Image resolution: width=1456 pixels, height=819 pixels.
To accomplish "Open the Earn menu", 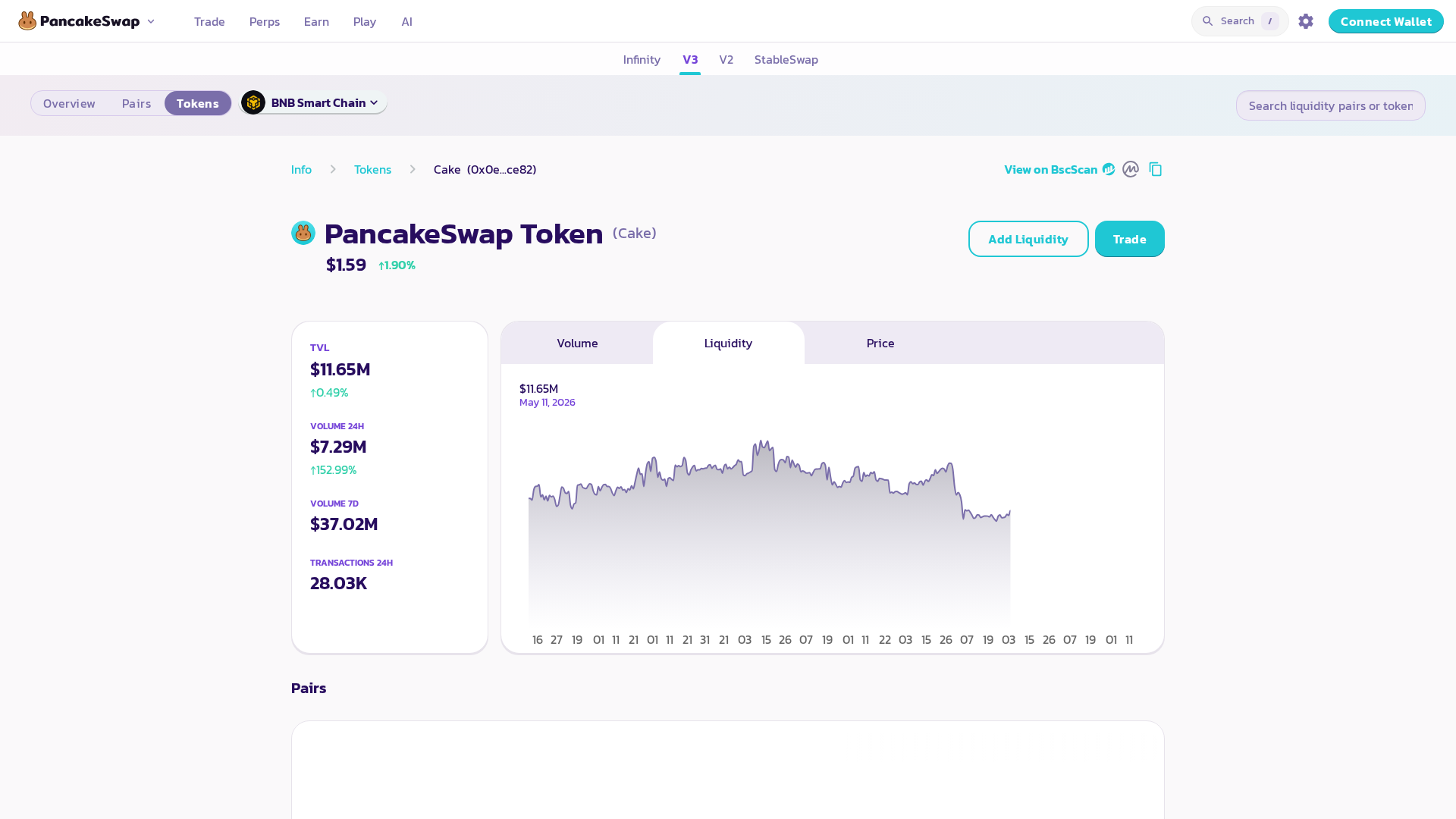I will 316,21.
